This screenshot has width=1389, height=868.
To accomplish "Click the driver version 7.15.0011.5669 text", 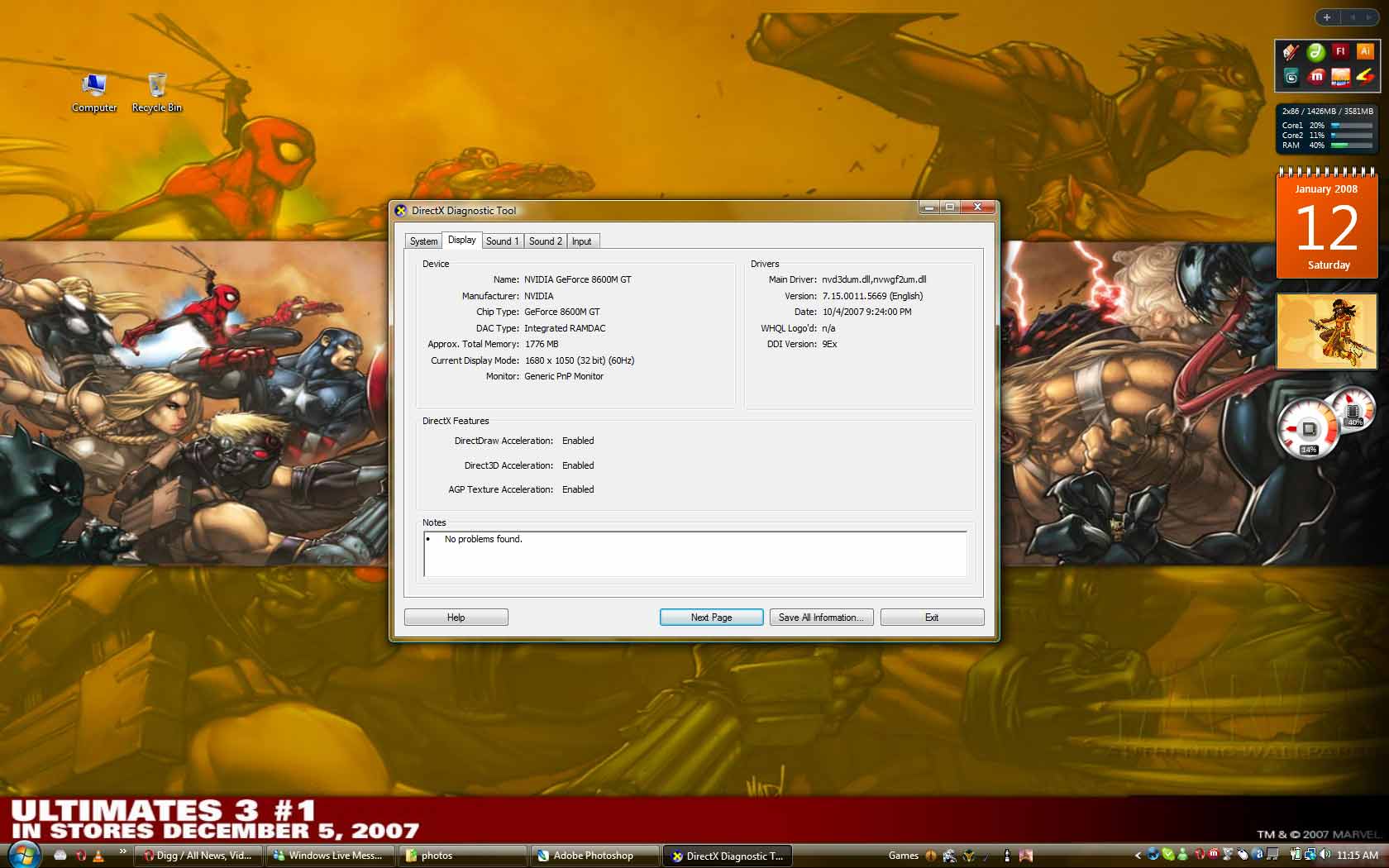I will coord(872,296).
